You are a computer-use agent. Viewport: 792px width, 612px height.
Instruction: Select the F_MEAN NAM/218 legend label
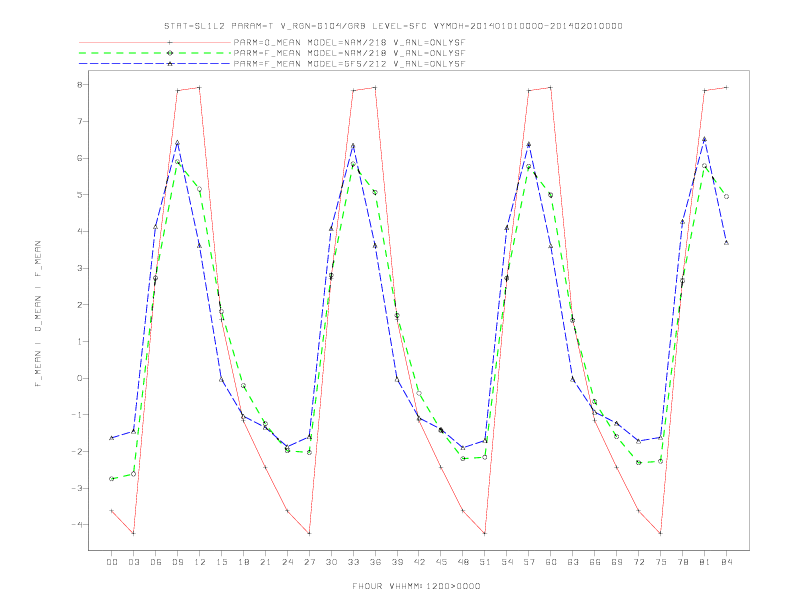coord(349,53)
